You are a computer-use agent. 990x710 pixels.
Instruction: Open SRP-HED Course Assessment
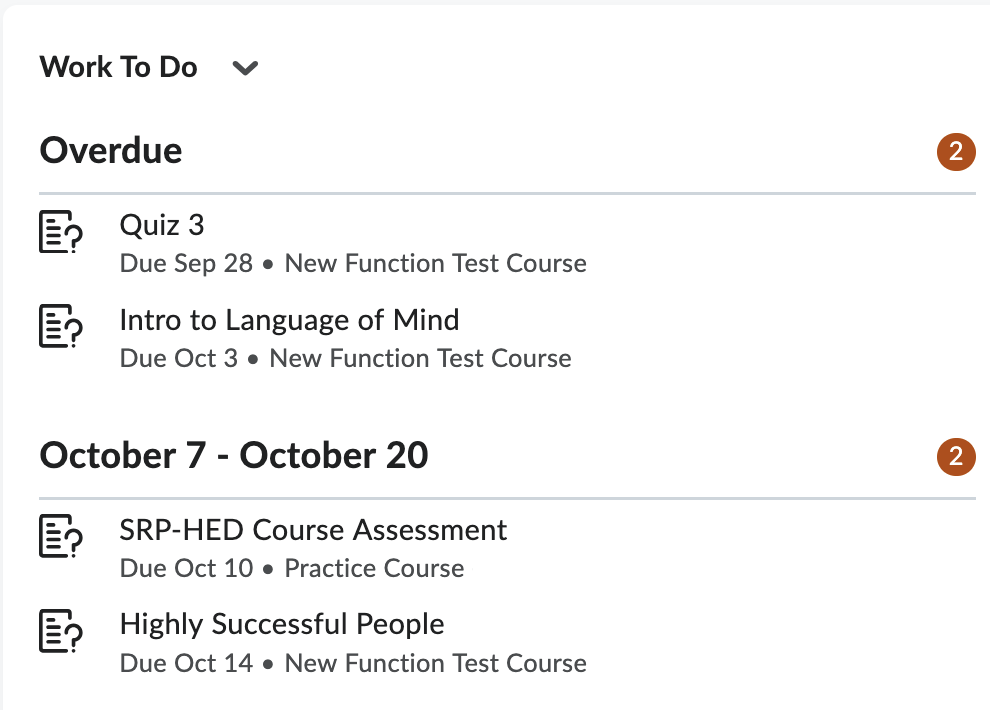313,530
